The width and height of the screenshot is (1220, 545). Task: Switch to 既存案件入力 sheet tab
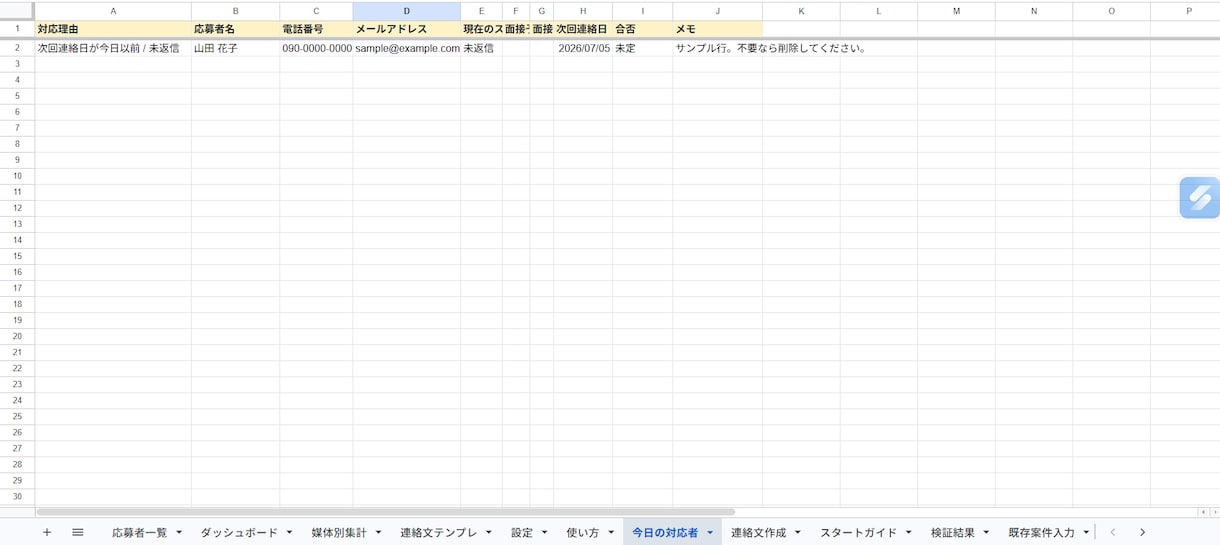[1042, 533]
